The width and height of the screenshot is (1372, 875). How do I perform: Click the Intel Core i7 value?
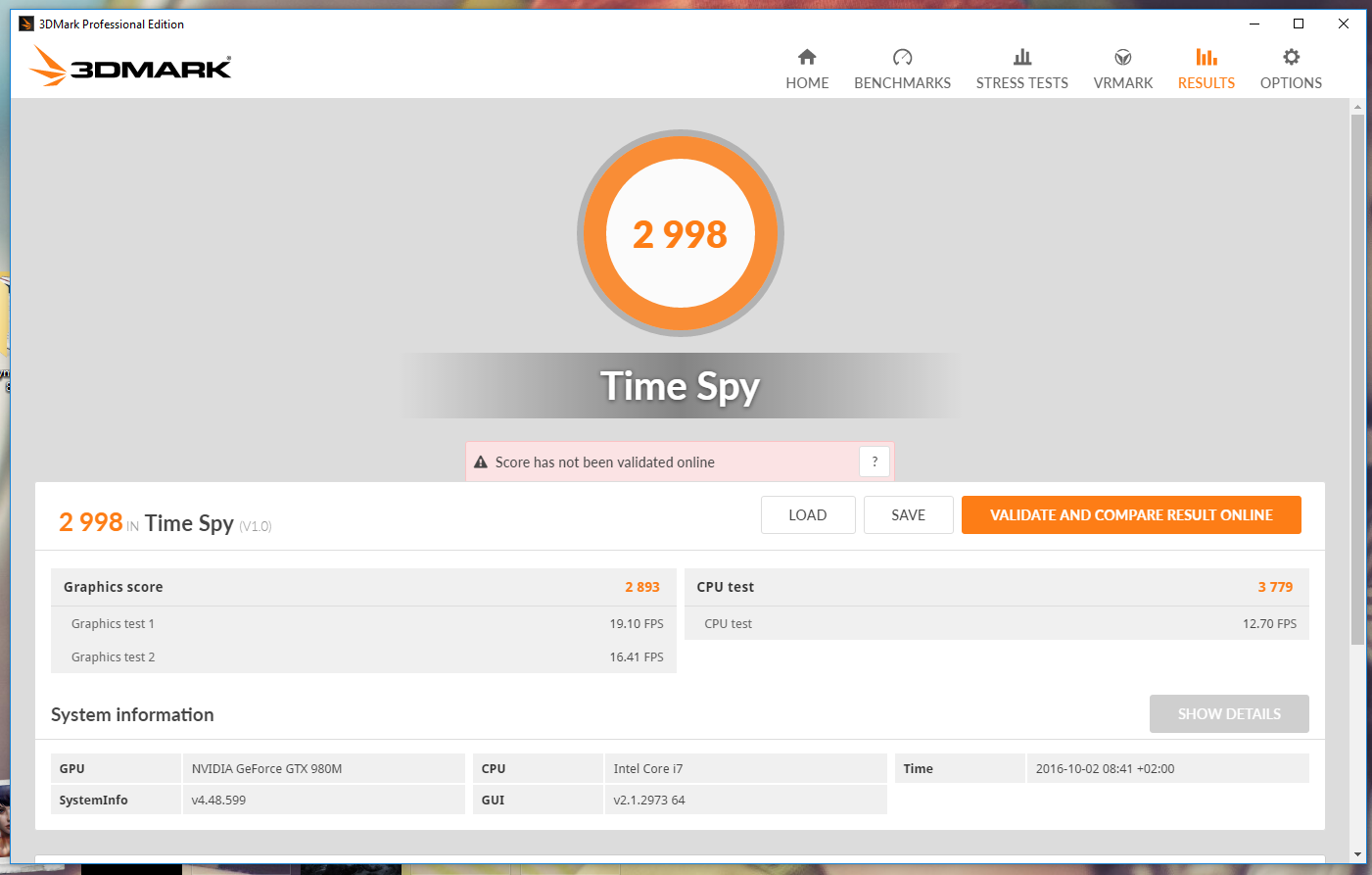pos(648,769)
